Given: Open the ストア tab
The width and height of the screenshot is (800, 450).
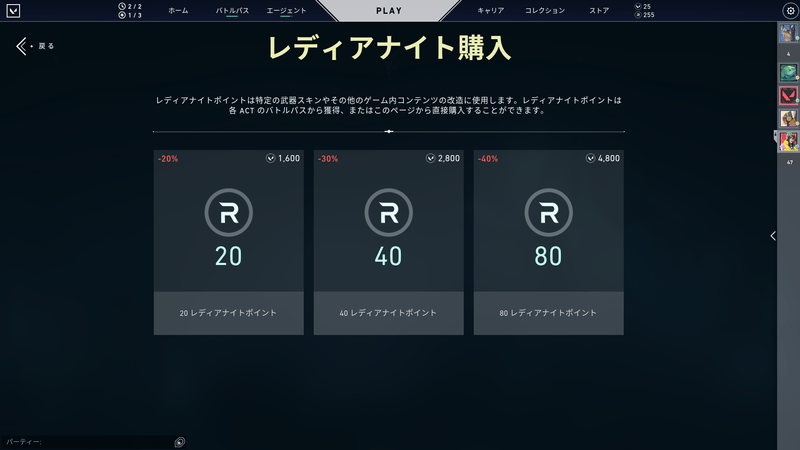Looking at the screenshot, I should pos(599,11).
